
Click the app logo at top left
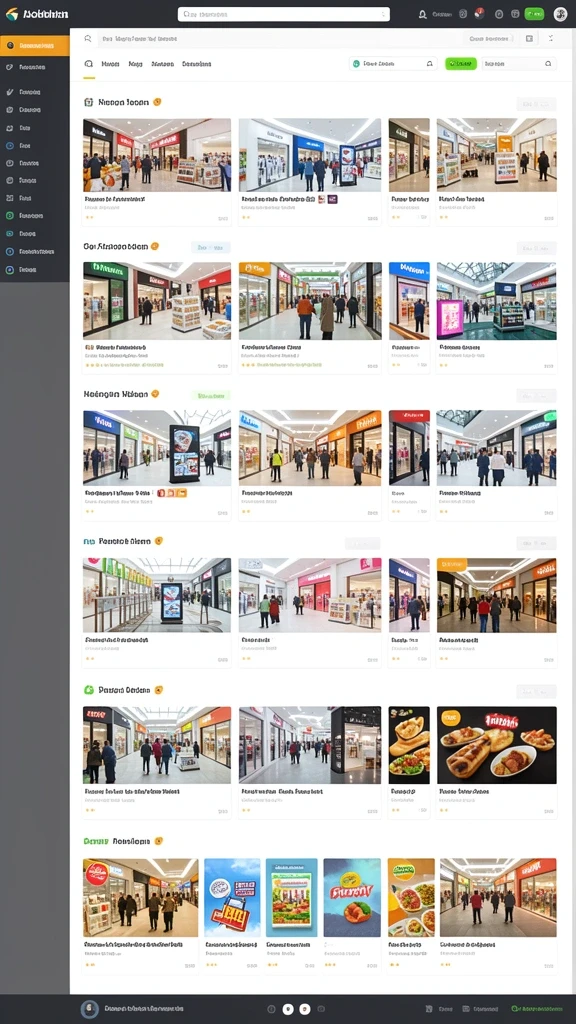(x=12, y=14)
